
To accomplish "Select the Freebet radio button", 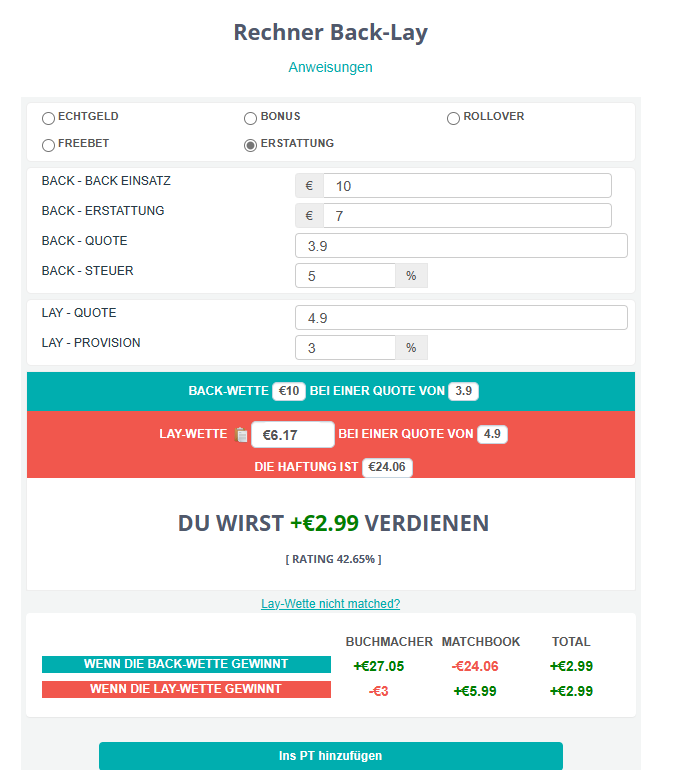I will tap(48, 145).
